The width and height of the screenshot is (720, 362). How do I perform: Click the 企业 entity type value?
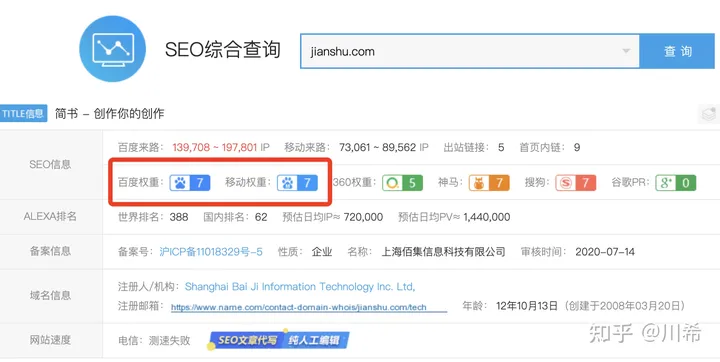coord(322,252)
